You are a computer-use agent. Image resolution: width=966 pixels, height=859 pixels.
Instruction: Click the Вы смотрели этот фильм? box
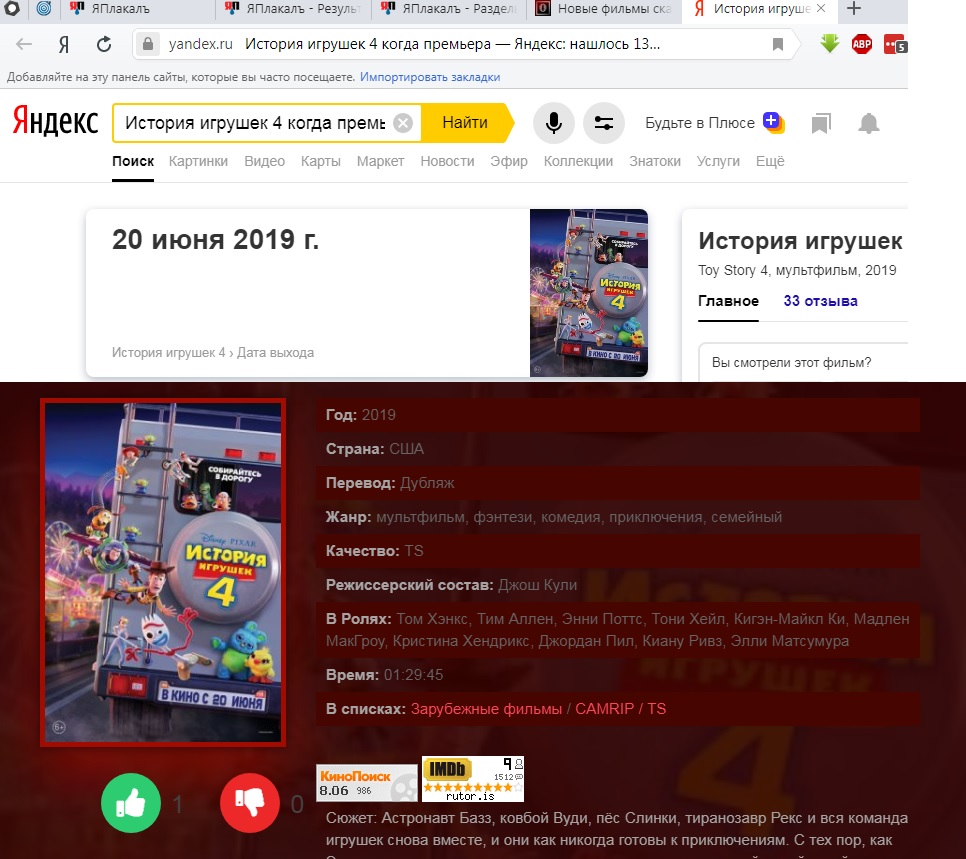[803, 362]
